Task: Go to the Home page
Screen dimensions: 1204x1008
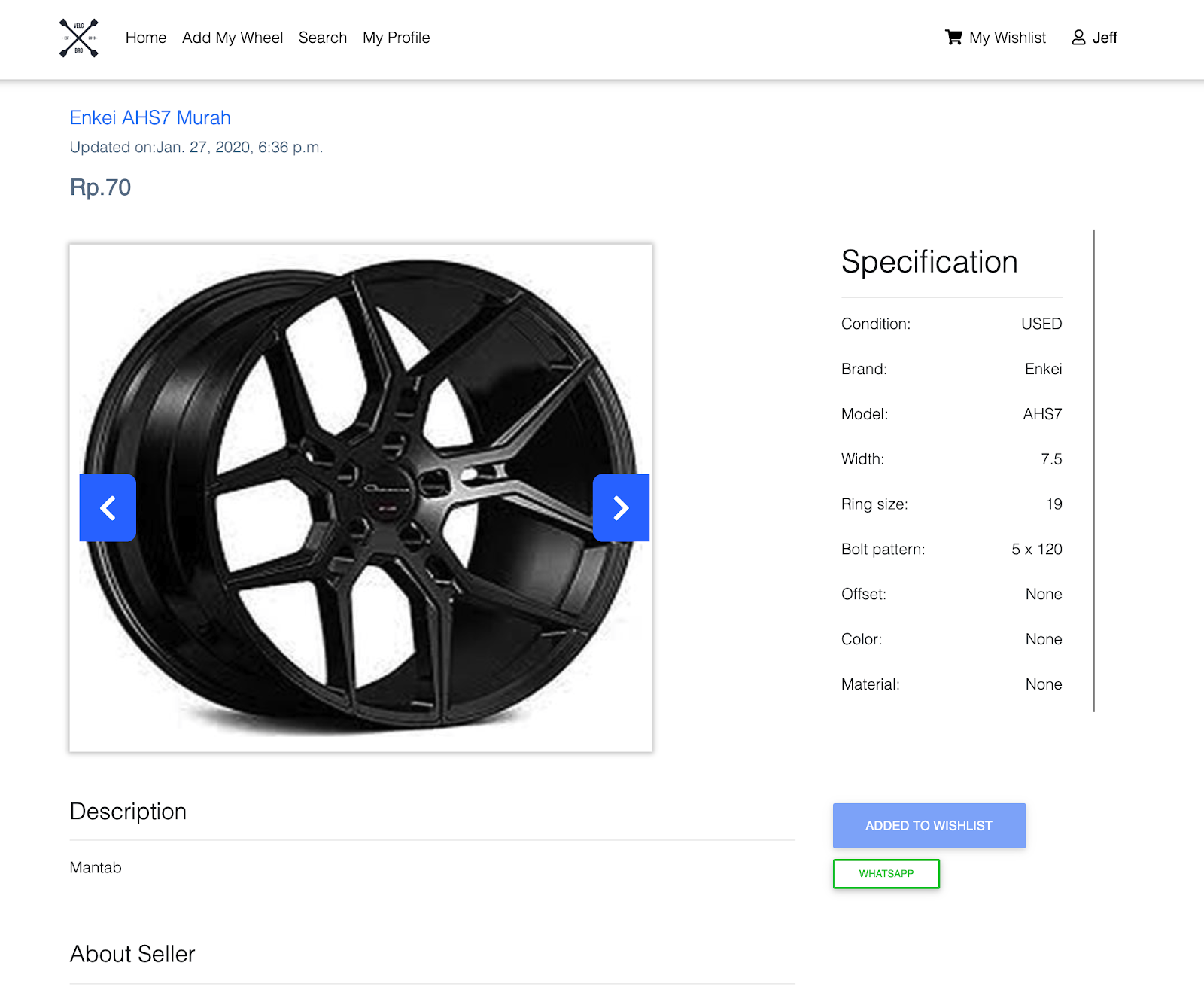Action: [146, 38]
